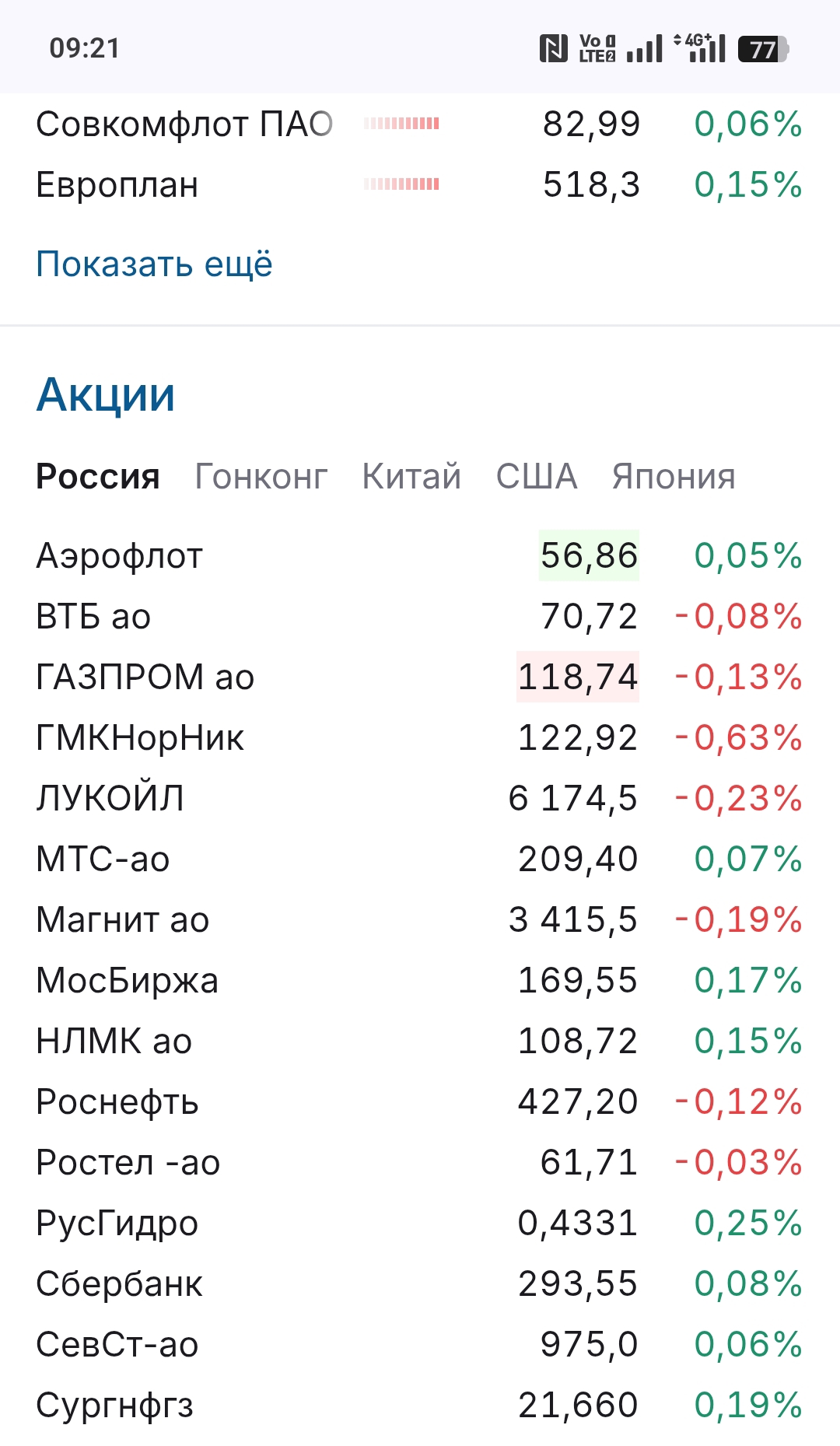Open ГАЗПРОМ ао stock details
Screen dimensions: 840x1446
(145, 677)
